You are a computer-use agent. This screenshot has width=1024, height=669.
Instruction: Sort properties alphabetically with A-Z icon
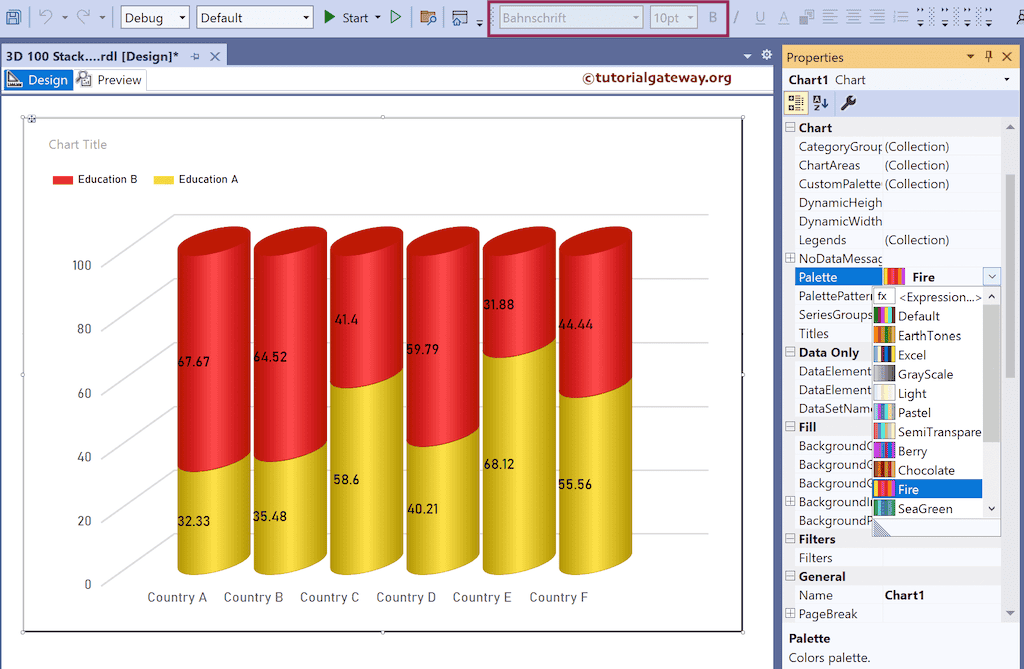(821, 102)
